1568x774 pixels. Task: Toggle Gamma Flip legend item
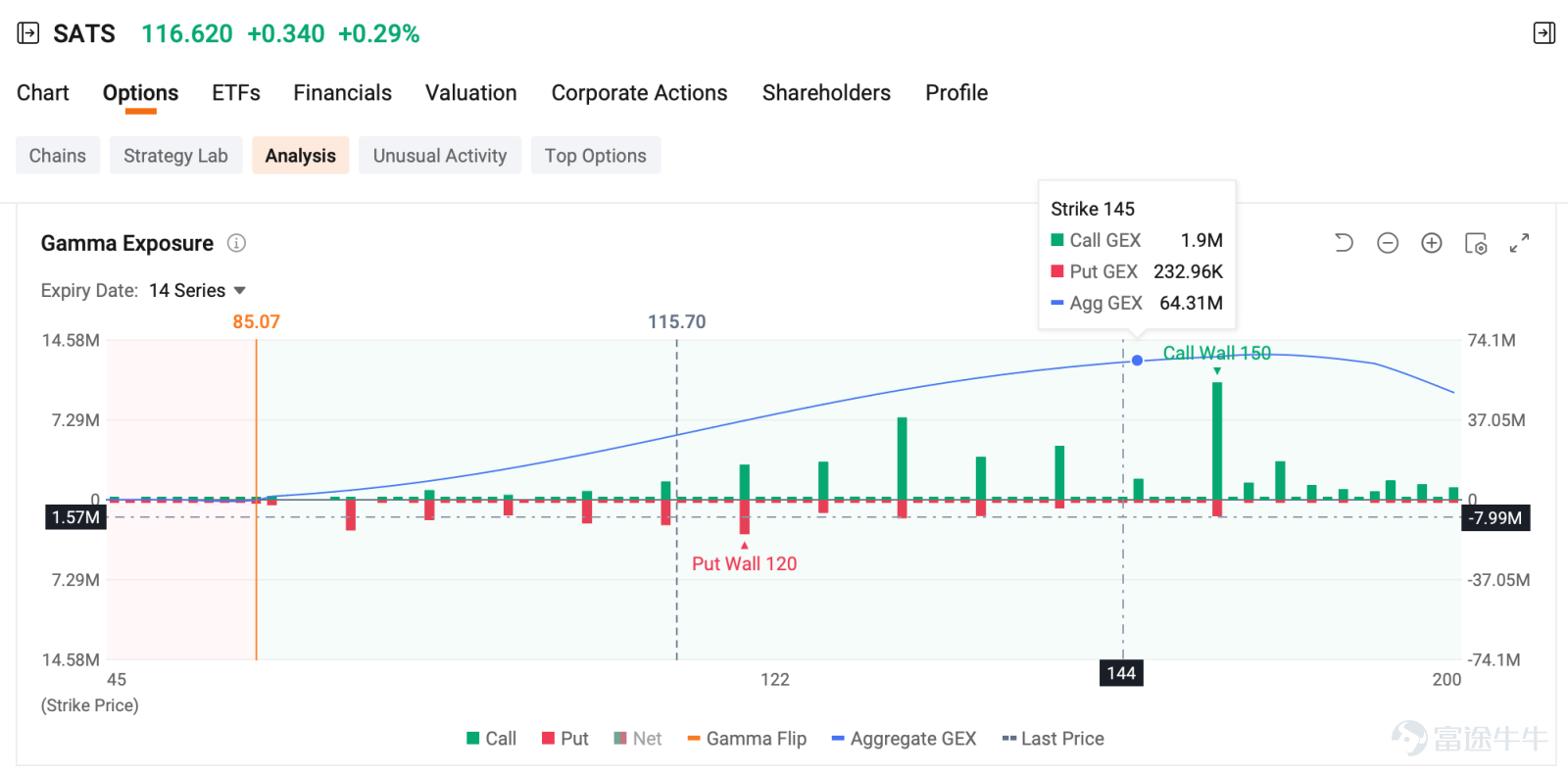click(x=747, y=739)
